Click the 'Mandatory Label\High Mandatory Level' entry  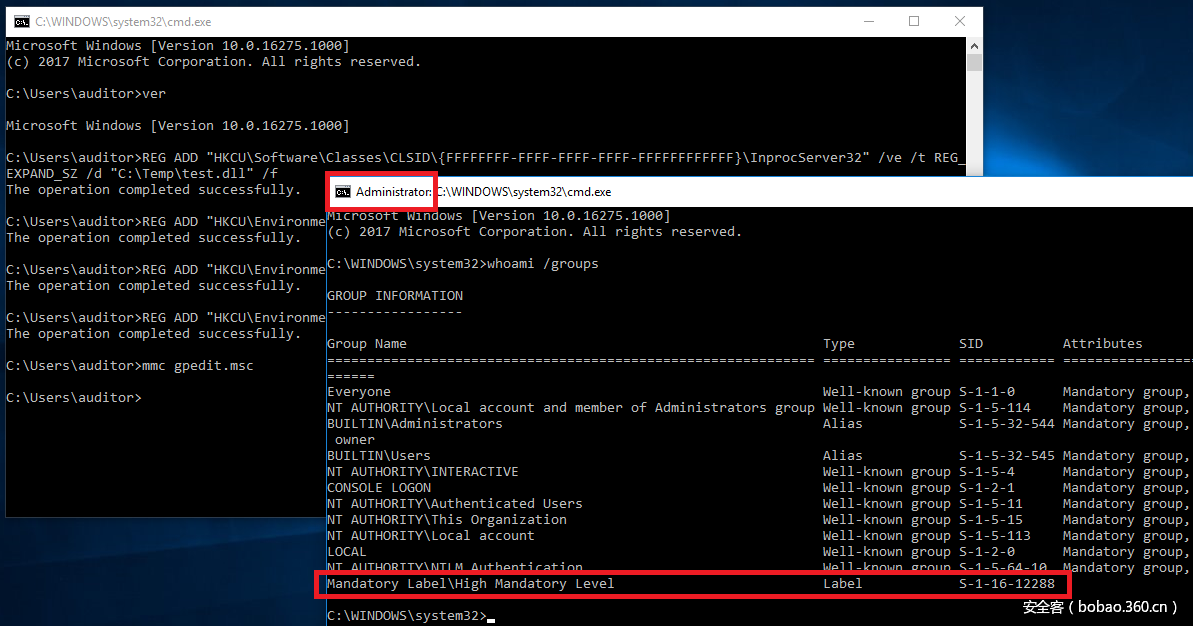coord(470,584)
